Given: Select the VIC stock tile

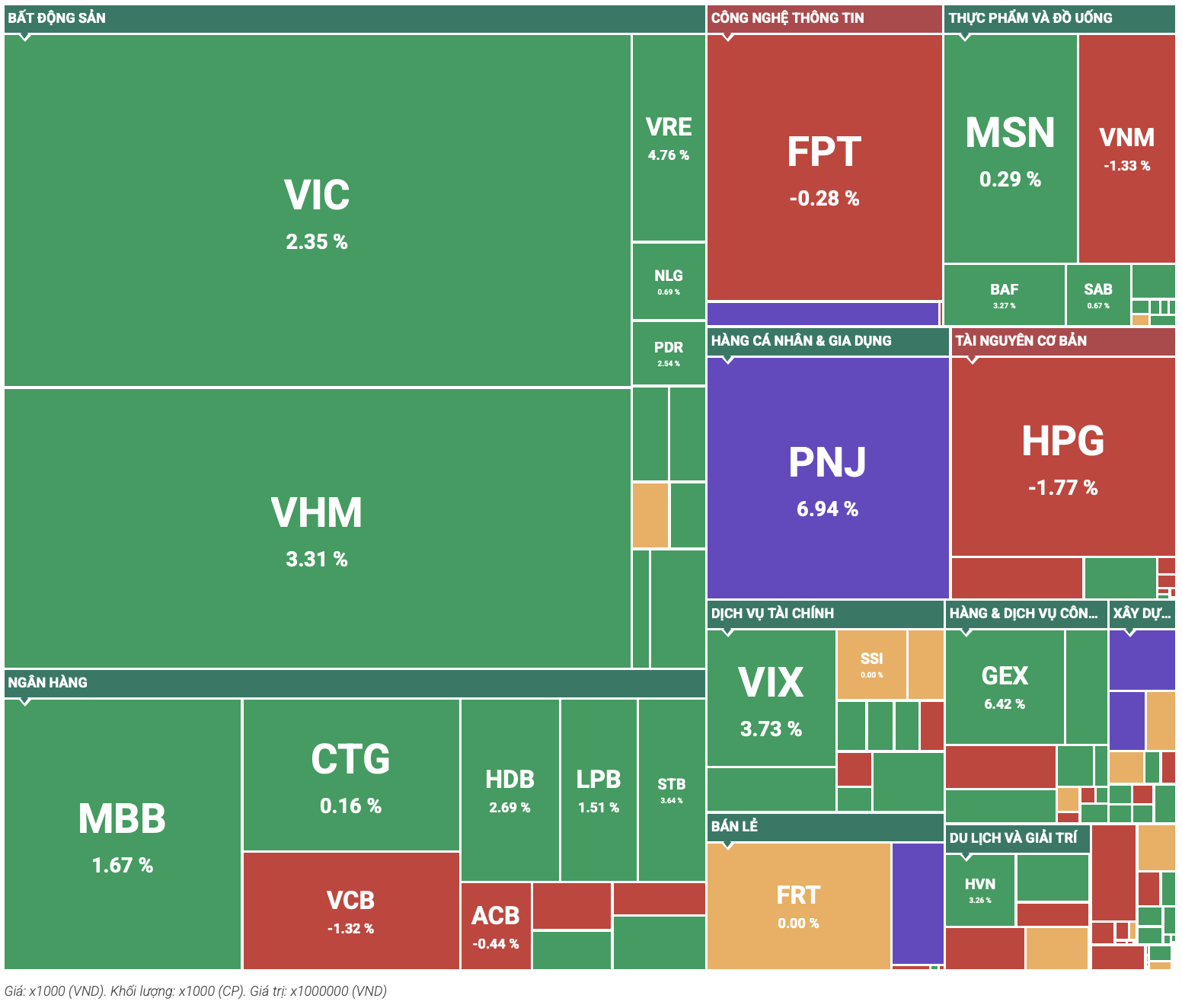Looking at the screenshot, I should (x=317, y=211).
